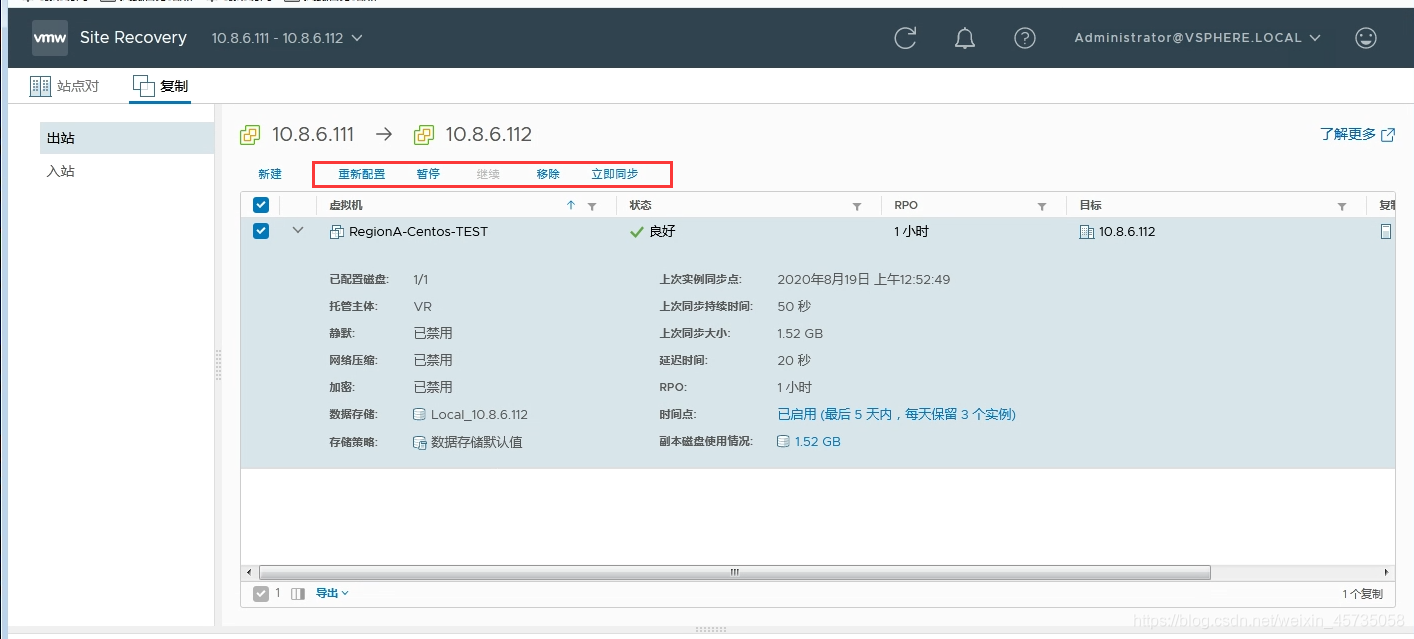Click the scrollbar left arrow
Screen dimensions: 1414x639
pos(249,572)
